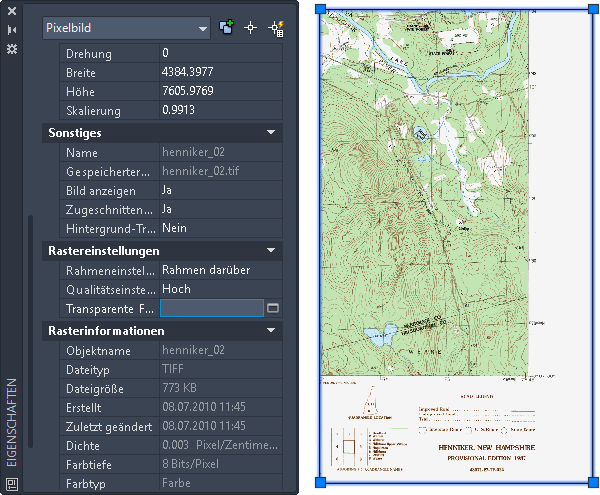Click the saved path henniker_02.tif

pyautogui.click(x=221, y=171)
